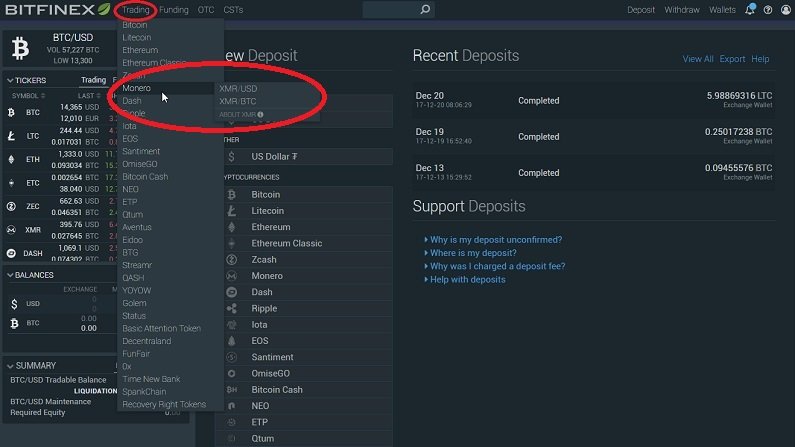Select Bitcoin Cash in the Trading dropdown
The image size is (795, 447).
click(145, 177)
